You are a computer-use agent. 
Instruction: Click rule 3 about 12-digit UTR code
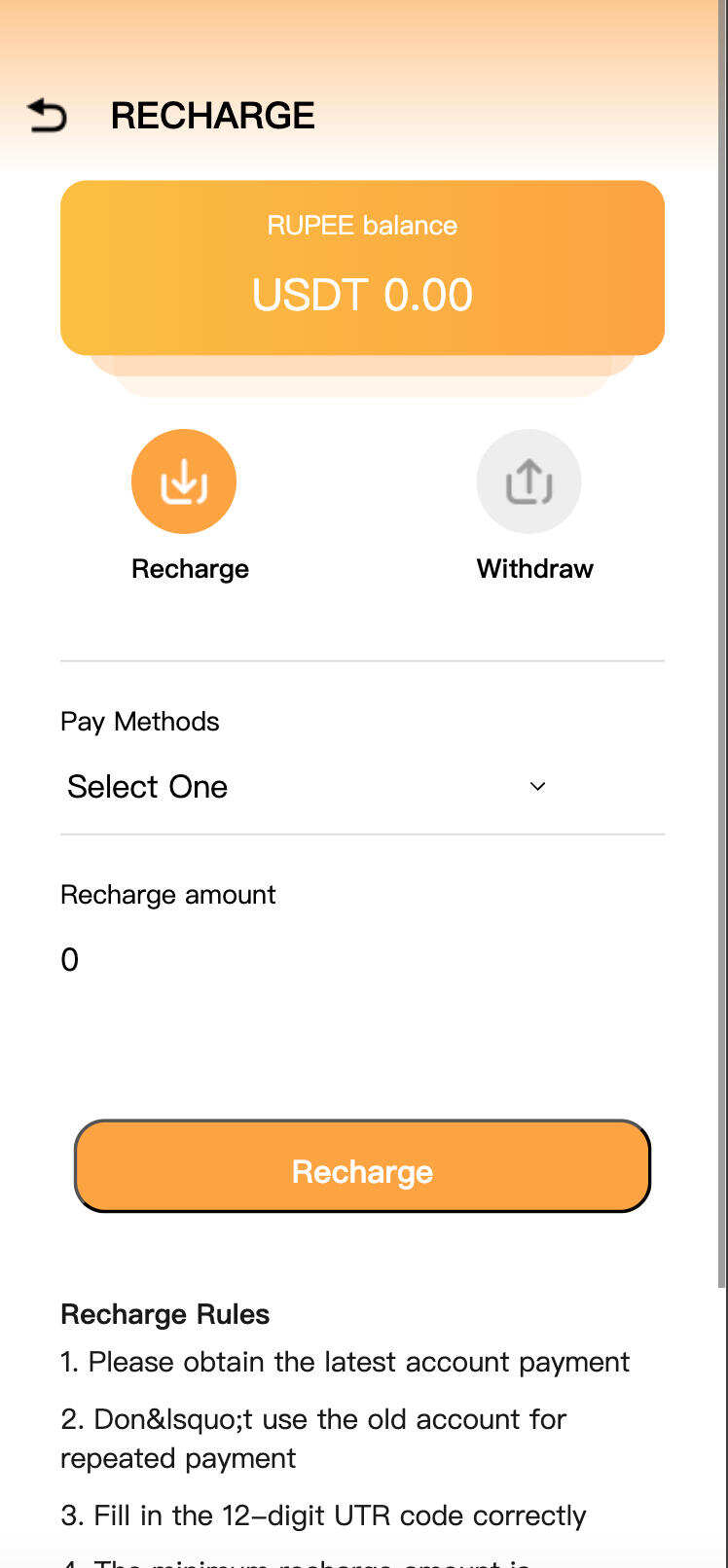(x=323, y=1515)
